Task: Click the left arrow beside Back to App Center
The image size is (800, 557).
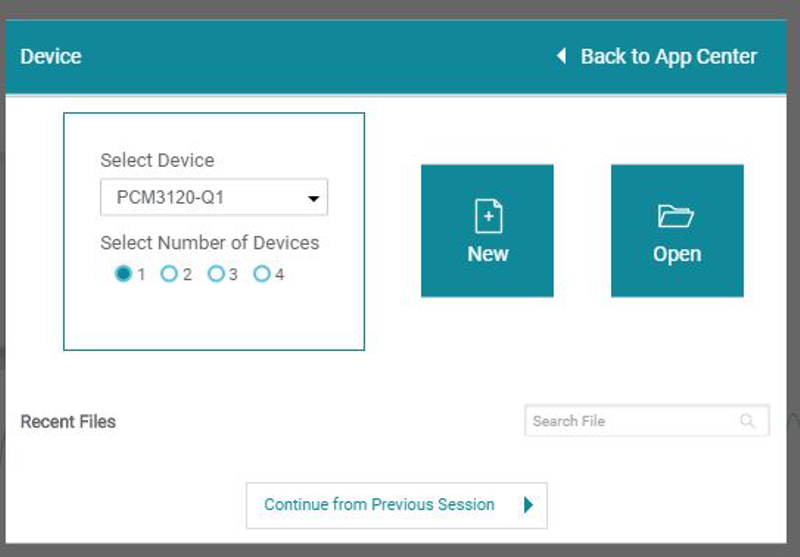Action: (x=561, y=57)
